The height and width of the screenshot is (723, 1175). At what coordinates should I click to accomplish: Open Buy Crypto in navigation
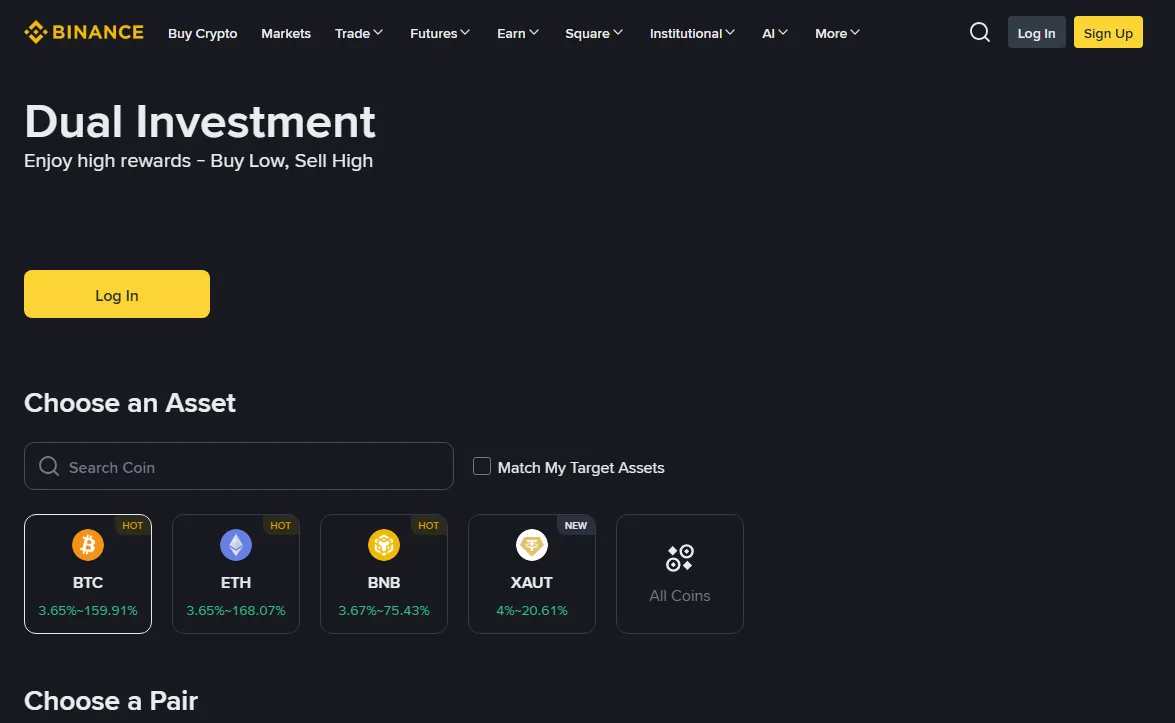pyautogui.click(x=202, y=33)
